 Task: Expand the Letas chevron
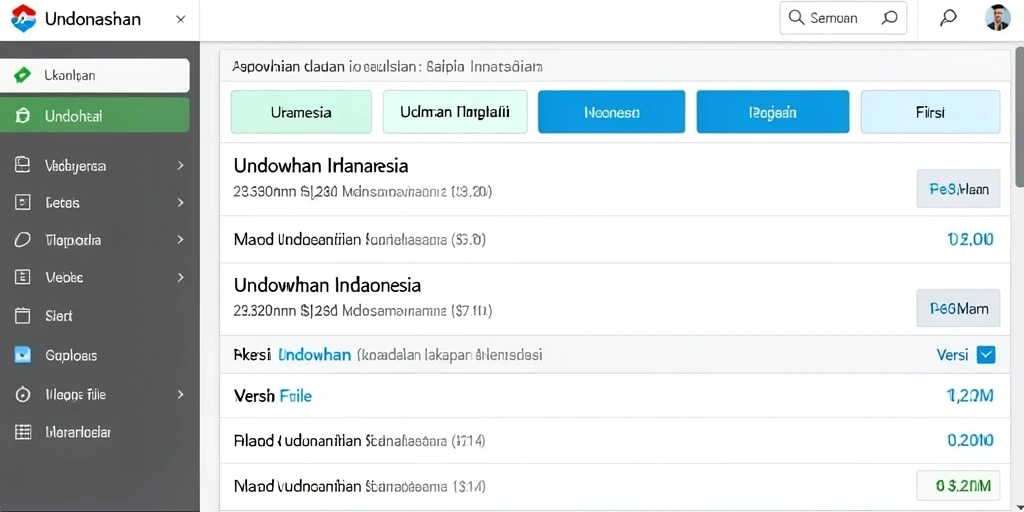click(x=181, y=203)
